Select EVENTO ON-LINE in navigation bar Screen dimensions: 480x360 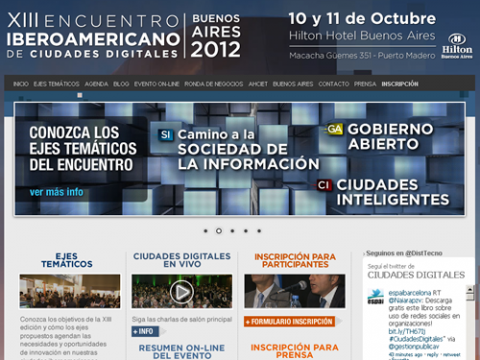(x=157, y=84)
